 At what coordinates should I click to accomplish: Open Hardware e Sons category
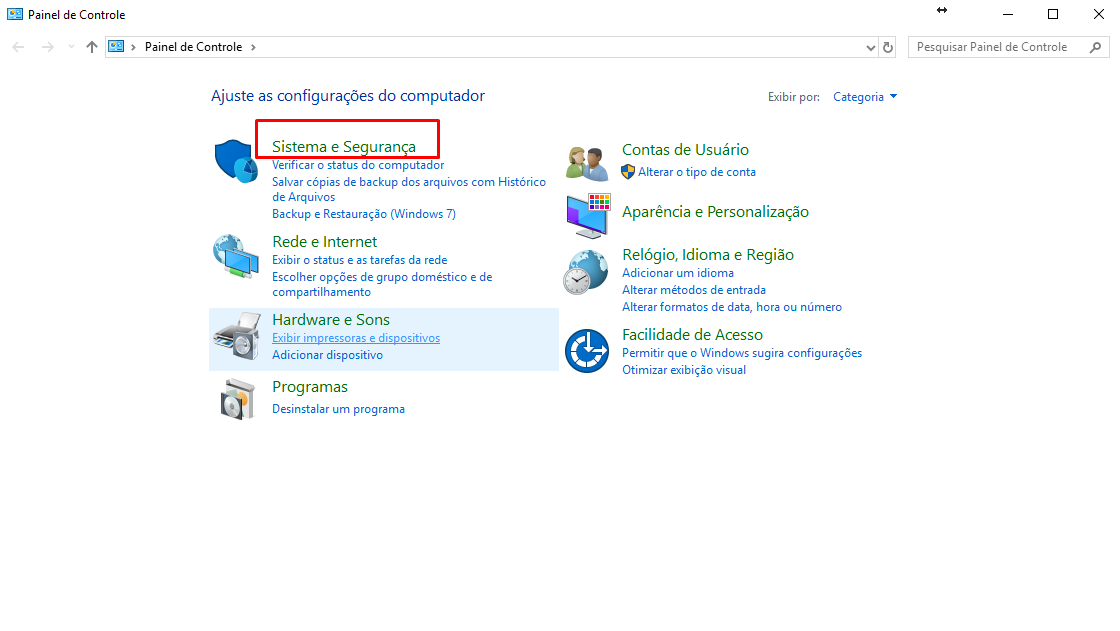331,319
